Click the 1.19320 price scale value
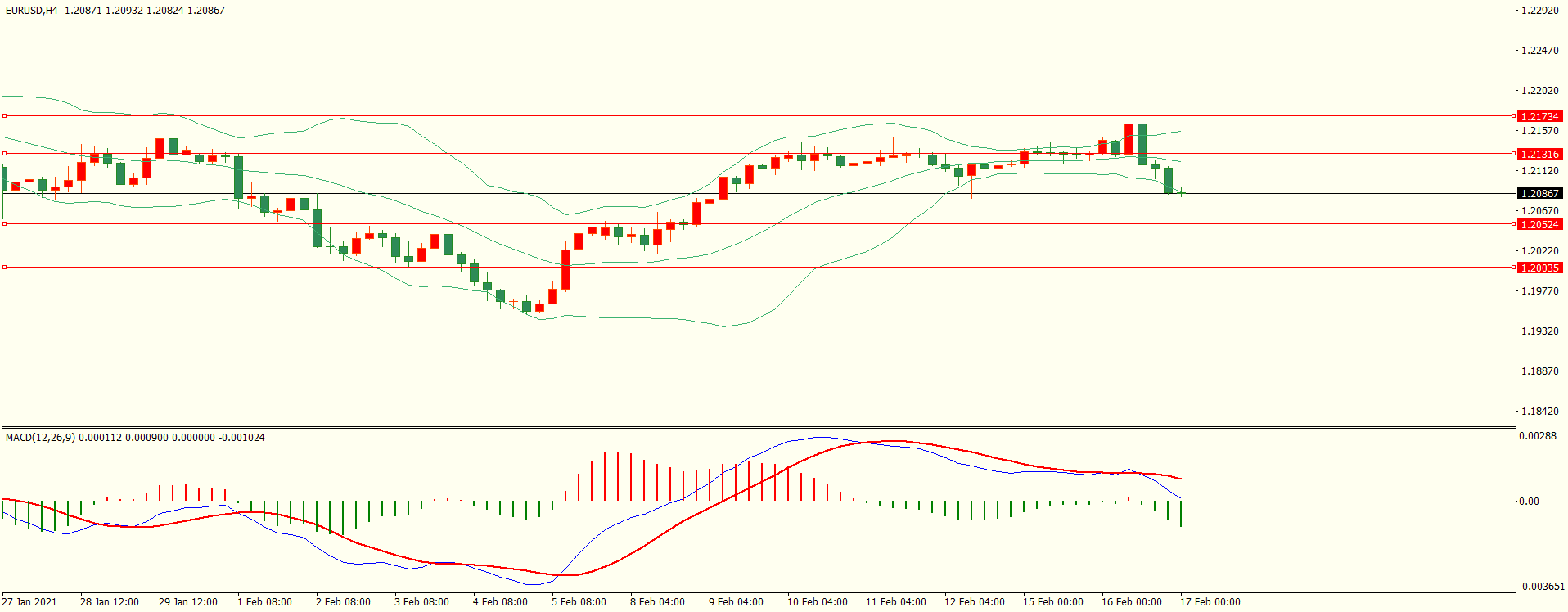 pyautogui.click(x=1540, y=331)
